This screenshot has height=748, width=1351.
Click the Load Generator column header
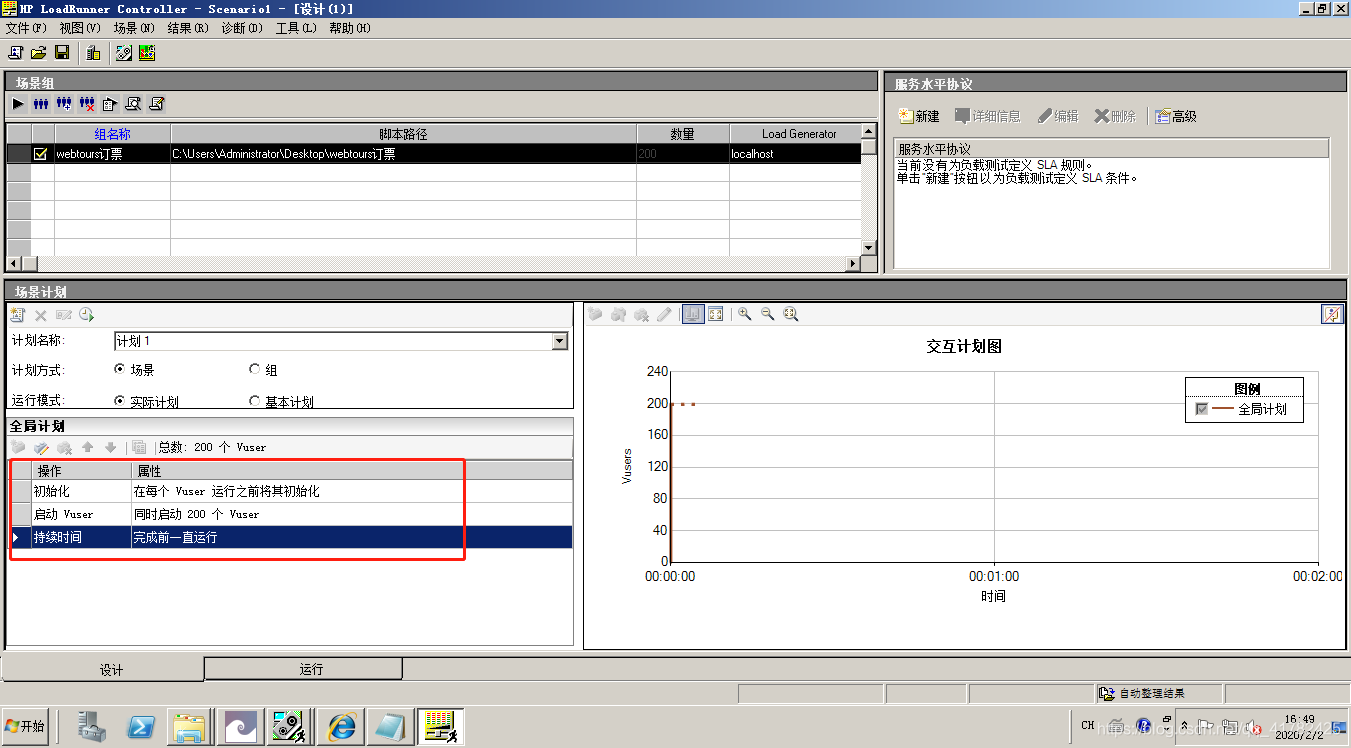pos(796,133)
